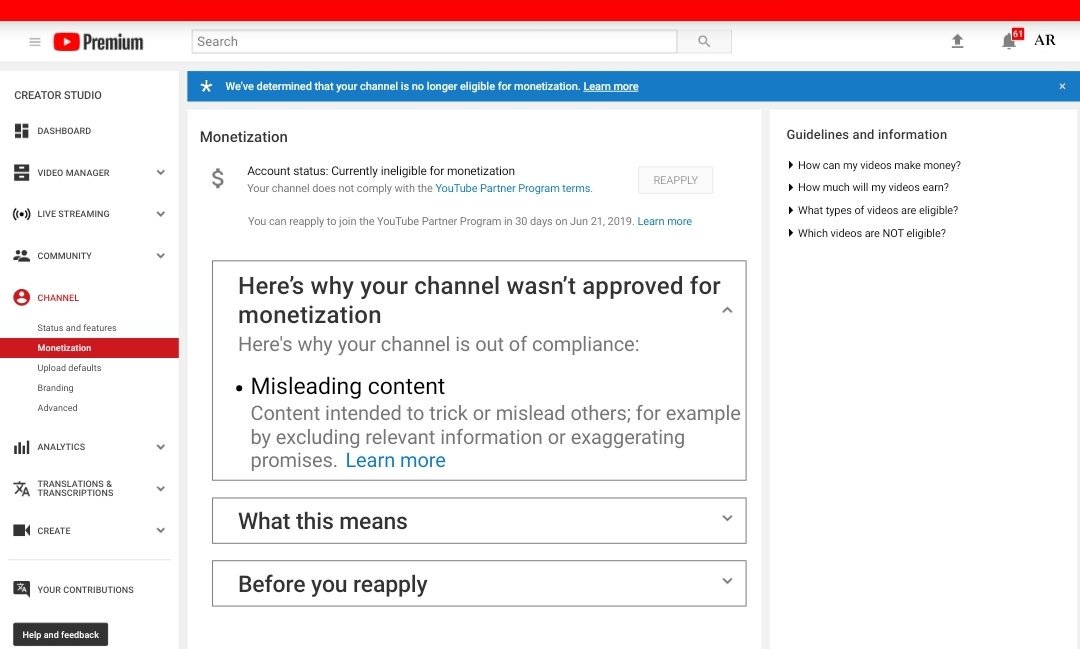Click the Create camera icon
The width and height of the screenshot is (1080, 649).
tap(21, 530)
